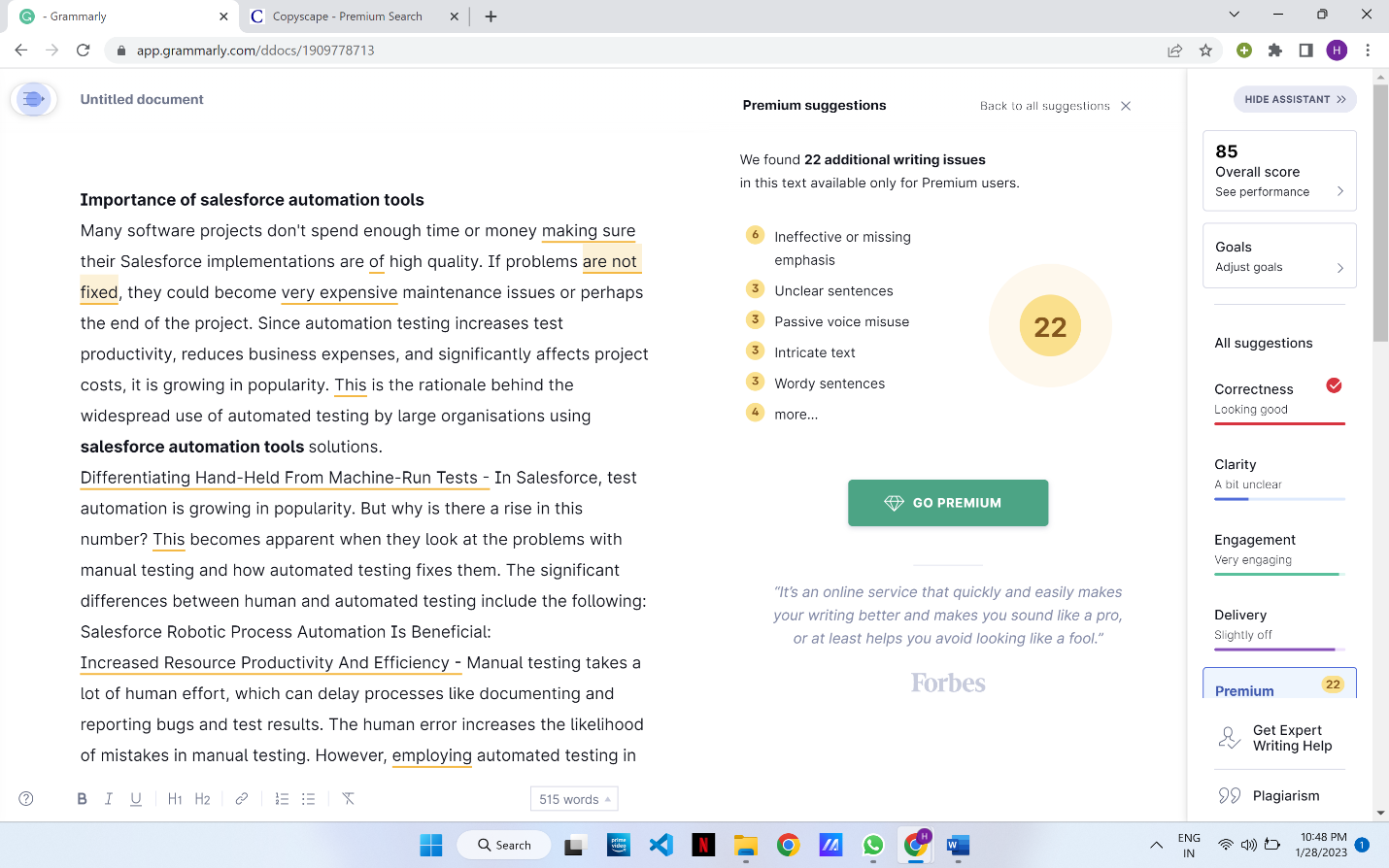Open the Grammarly document menu icon
1389x868 pixels.
coord(33,99)
